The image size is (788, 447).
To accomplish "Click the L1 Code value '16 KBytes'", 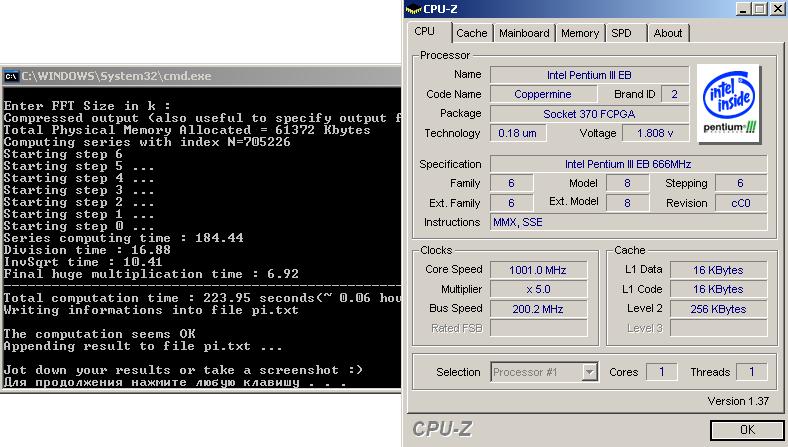I will point(718,289).
